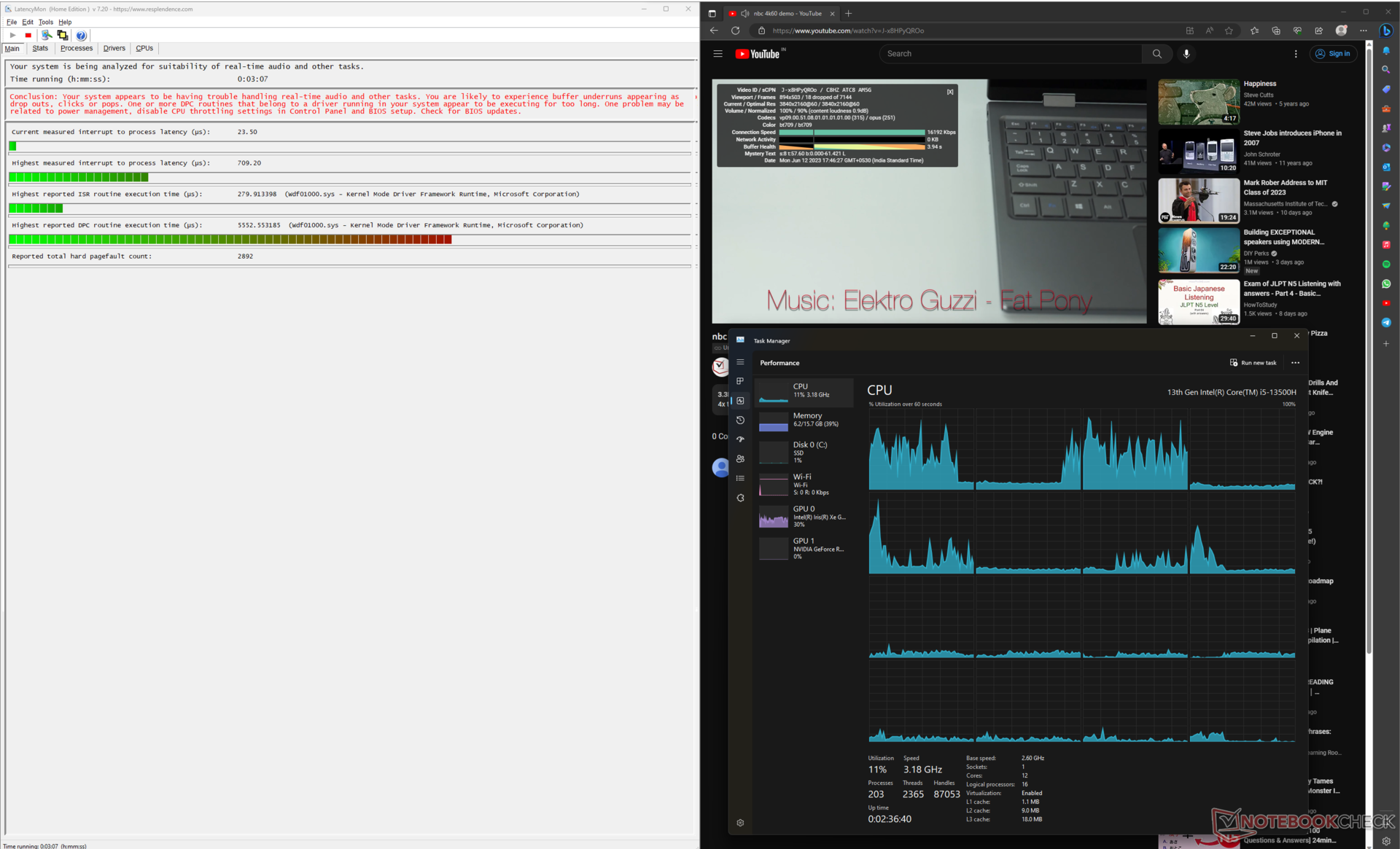Click the YouTube voice search microphone
The width and height of the screenshot is (1400, 849).
tap(1186, 54)
